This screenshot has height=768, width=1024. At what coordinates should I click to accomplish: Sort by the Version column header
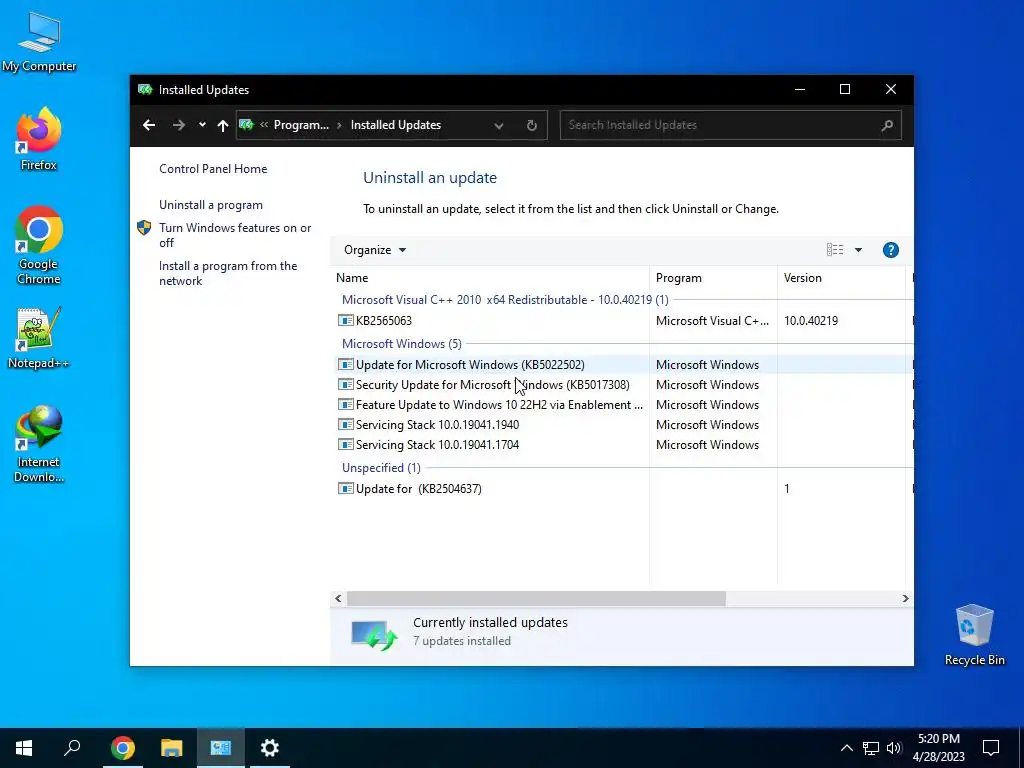click(841, 278)
